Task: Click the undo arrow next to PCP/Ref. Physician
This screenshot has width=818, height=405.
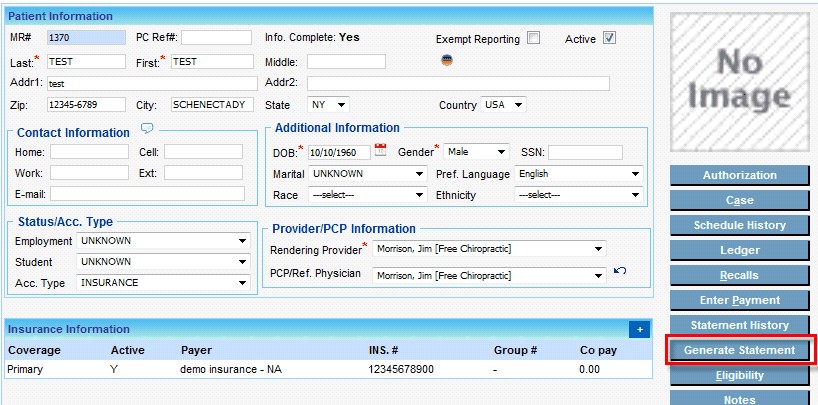Action: [x=620, y=272]
